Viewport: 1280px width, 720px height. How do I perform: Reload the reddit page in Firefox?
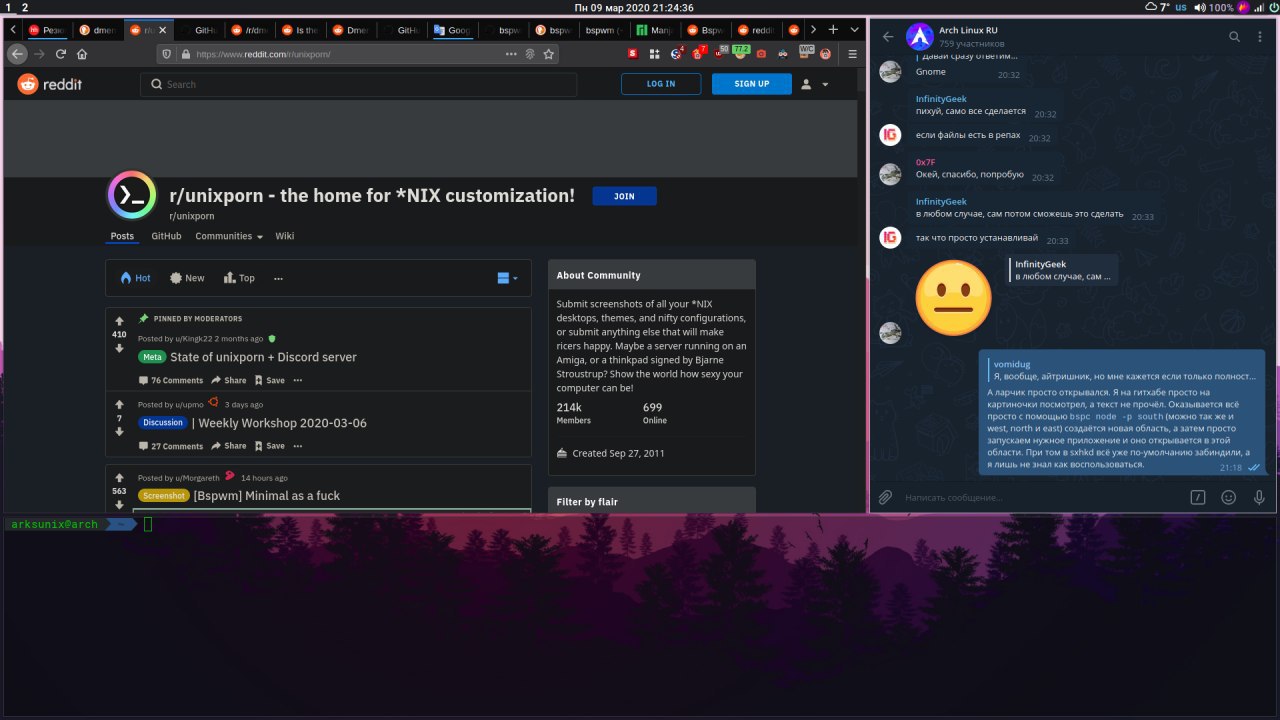pos(61,54)
